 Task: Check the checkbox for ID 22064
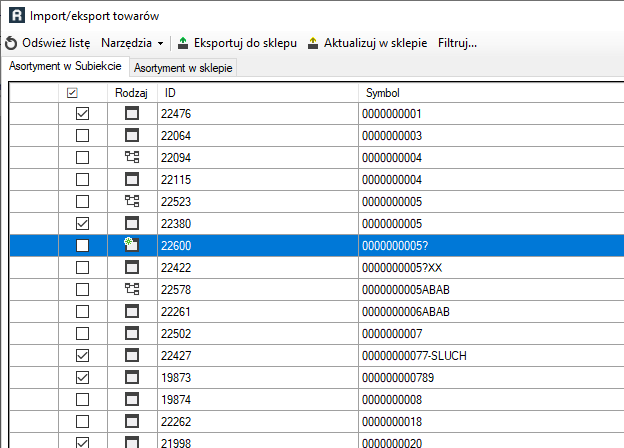(82, 135)
